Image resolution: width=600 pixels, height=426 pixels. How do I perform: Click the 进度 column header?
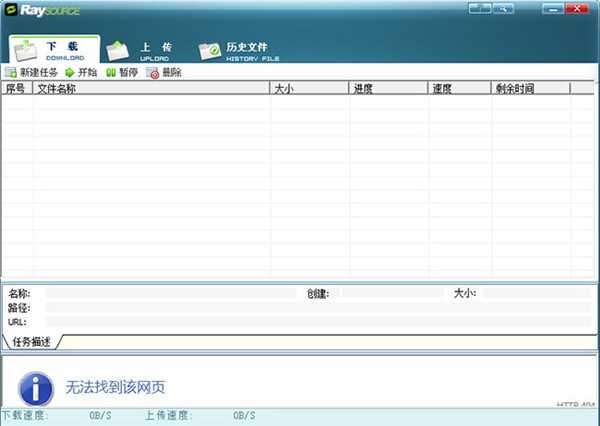(389, 89)
